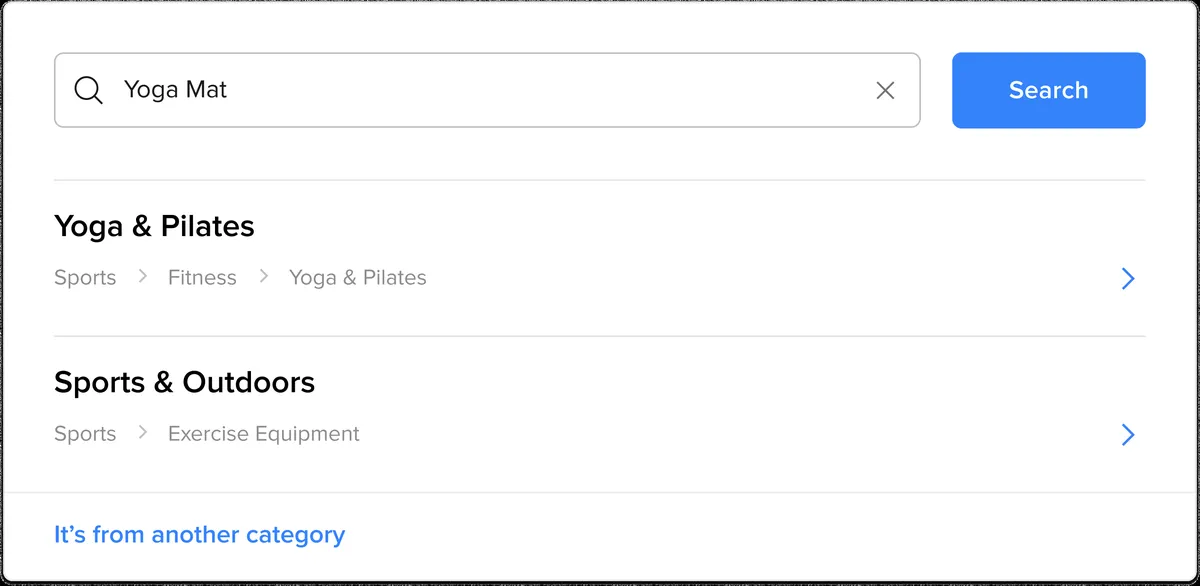Screen dimensions: 1200x586
Task: Click the bold Yoga & Pilates heading
Action: [154, 226]
